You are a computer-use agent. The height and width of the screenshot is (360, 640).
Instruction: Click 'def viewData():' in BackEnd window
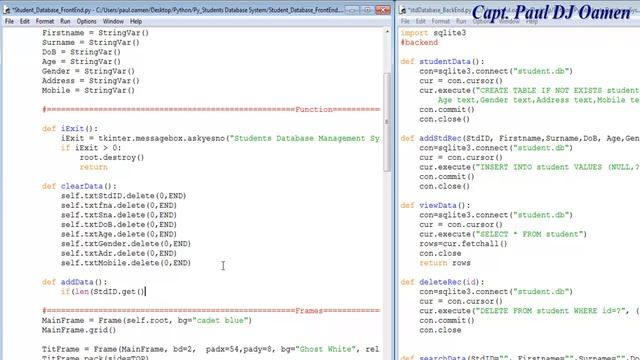pyautogui.click(x=435, y=205)
